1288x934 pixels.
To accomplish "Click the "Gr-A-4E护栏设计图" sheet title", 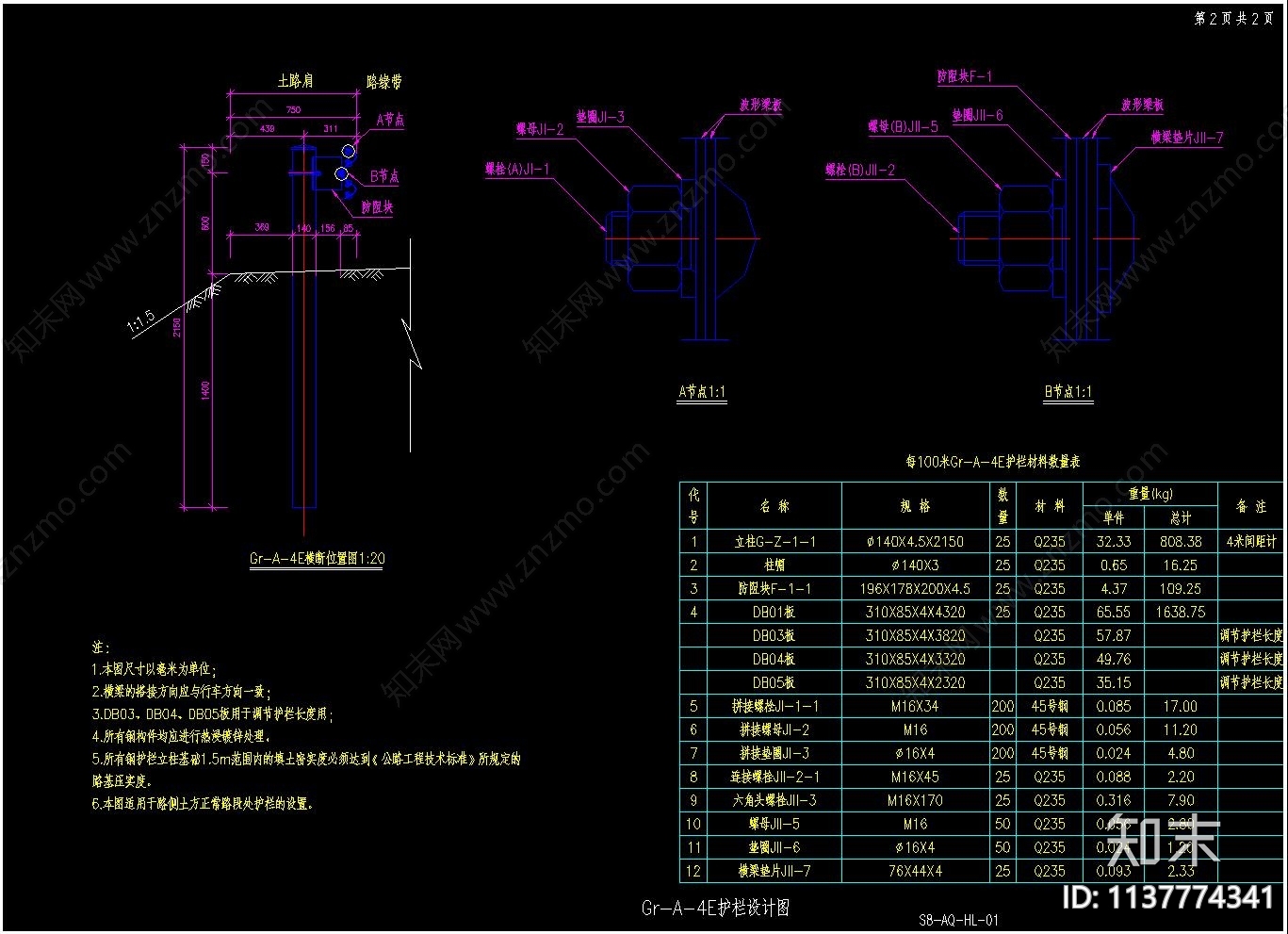I will tap(715, 909).
